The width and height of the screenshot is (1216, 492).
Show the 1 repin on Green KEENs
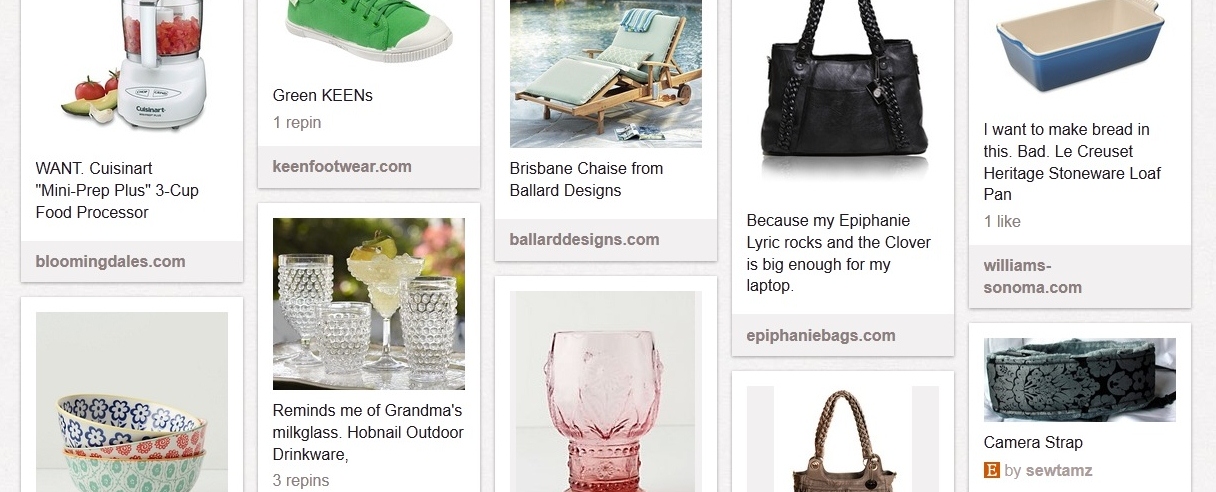[x=297, y=122]
